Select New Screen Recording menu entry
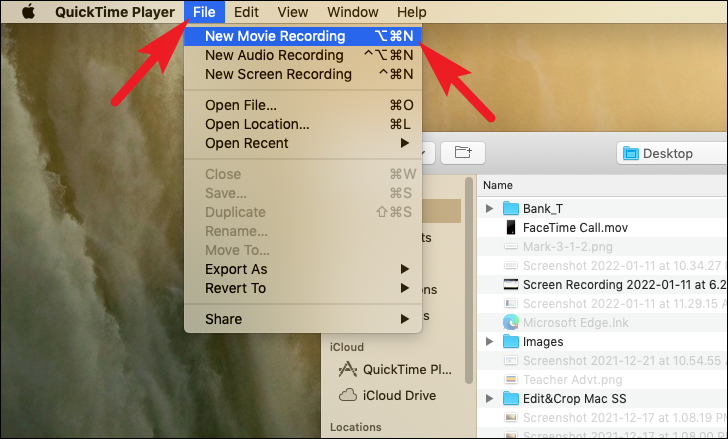The width and height of the screenshot is (728, 439). [x=303, y=74]
